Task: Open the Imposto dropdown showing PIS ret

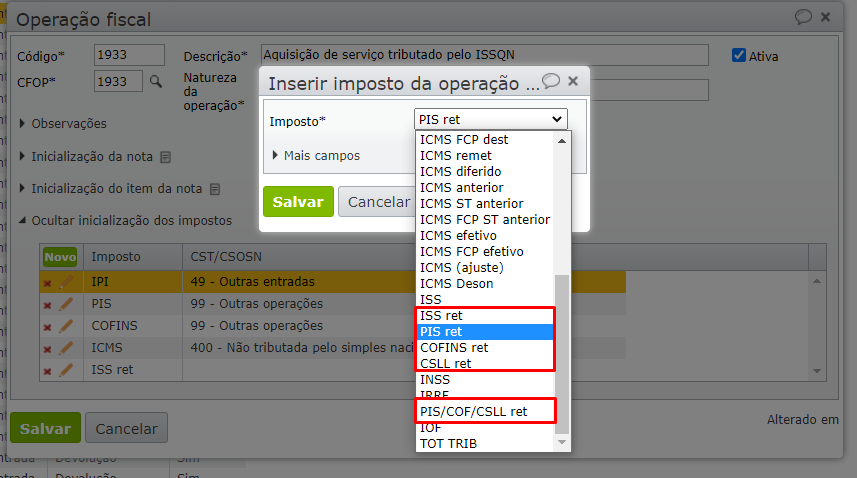Action: 491,119
